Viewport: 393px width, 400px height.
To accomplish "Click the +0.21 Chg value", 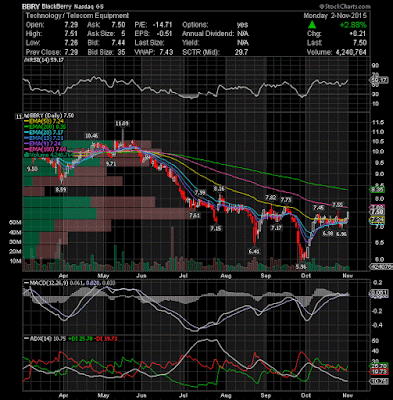I will 358,34.
